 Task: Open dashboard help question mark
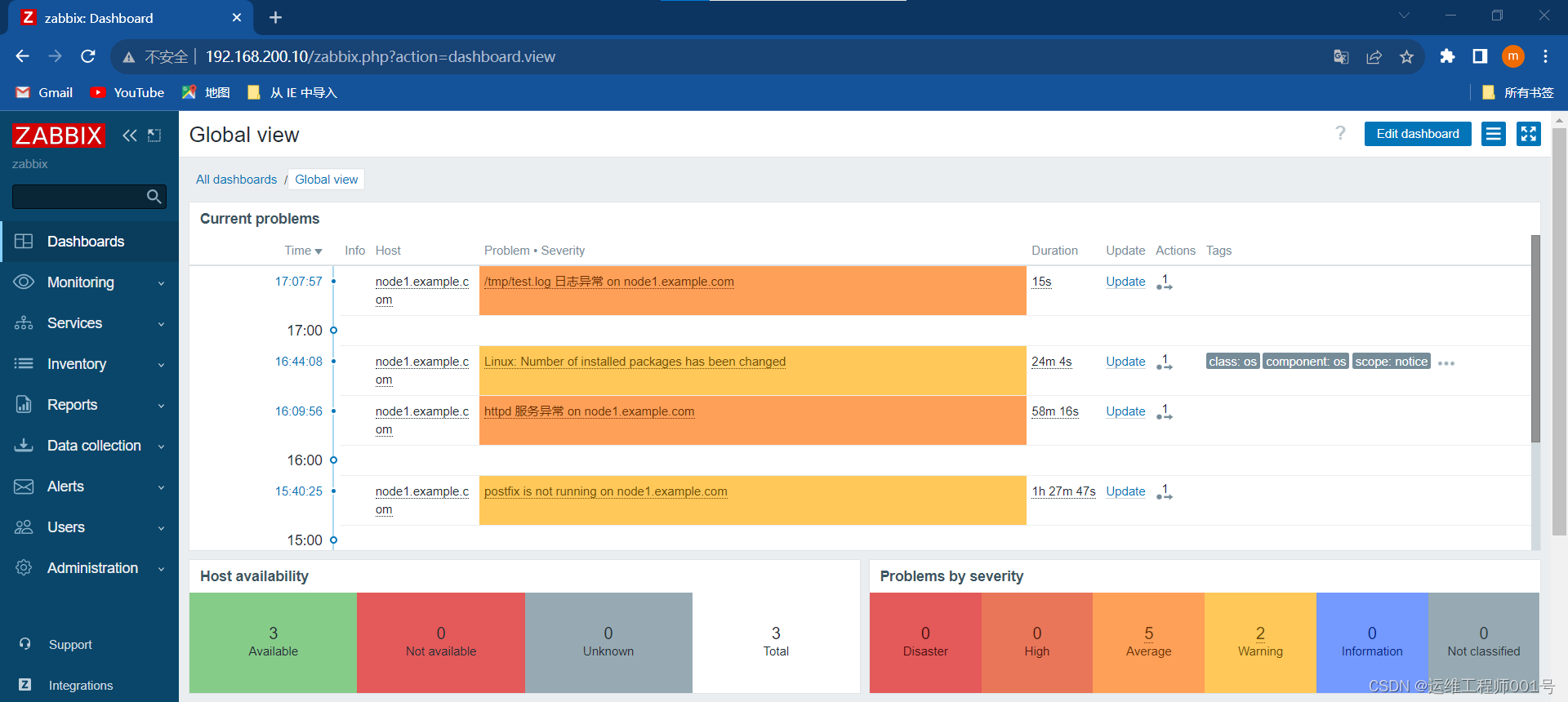click(1340, 133)
